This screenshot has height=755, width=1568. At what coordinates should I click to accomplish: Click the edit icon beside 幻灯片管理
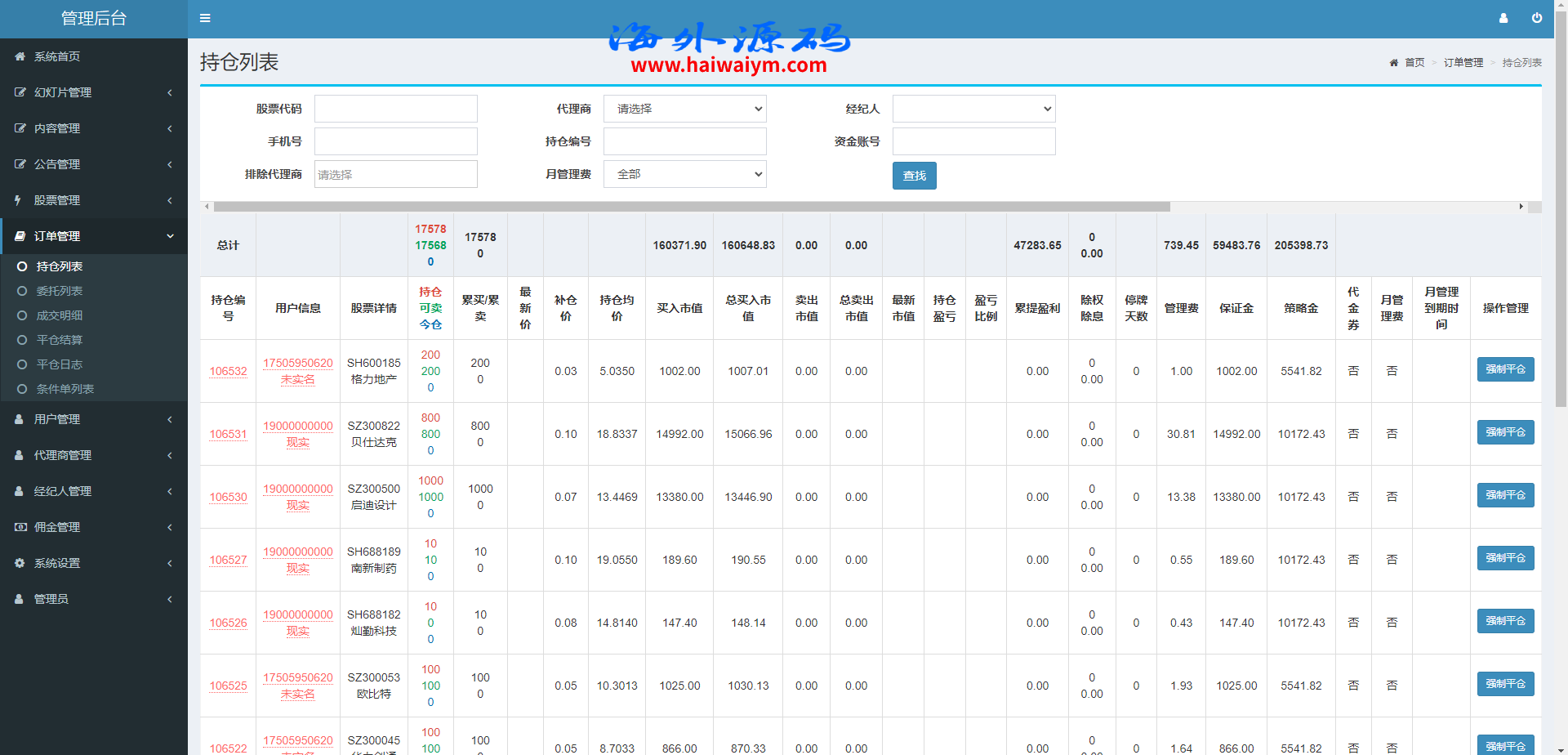[20, 92]
